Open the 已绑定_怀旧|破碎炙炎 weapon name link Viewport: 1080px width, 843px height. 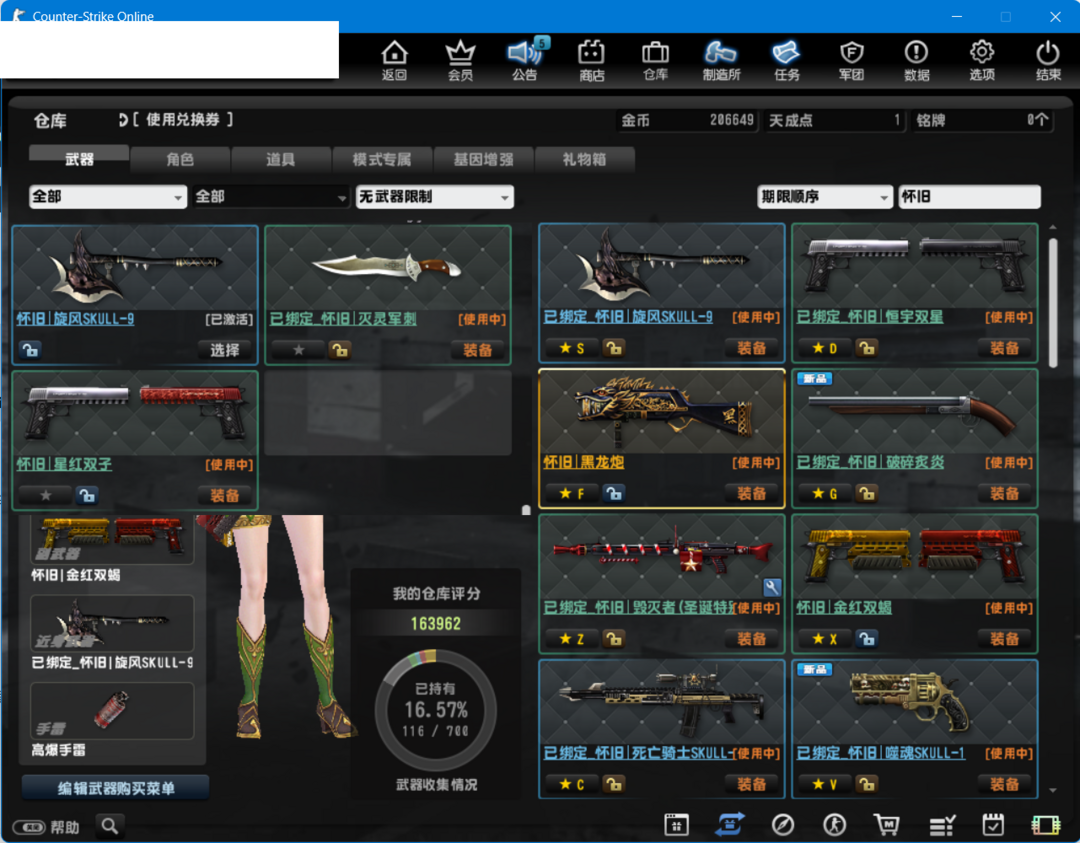tap(870, 462)
